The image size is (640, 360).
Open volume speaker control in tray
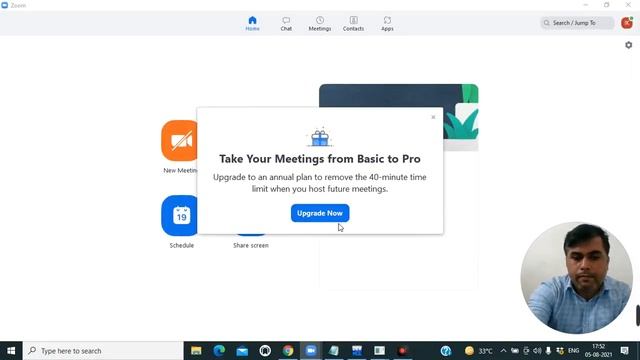click(537, 351)
